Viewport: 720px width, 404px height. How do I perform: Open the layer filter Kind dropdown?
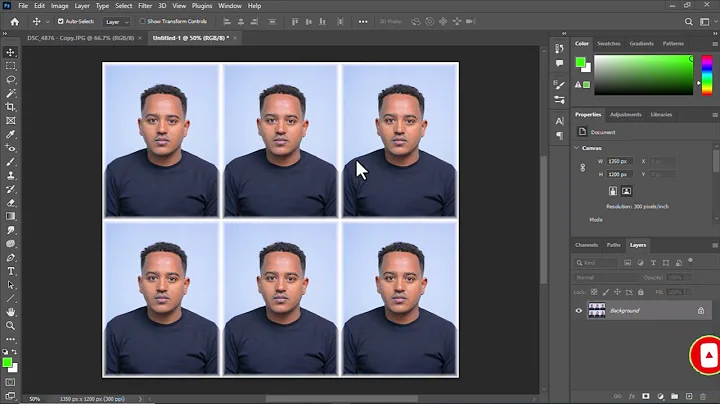595,263
